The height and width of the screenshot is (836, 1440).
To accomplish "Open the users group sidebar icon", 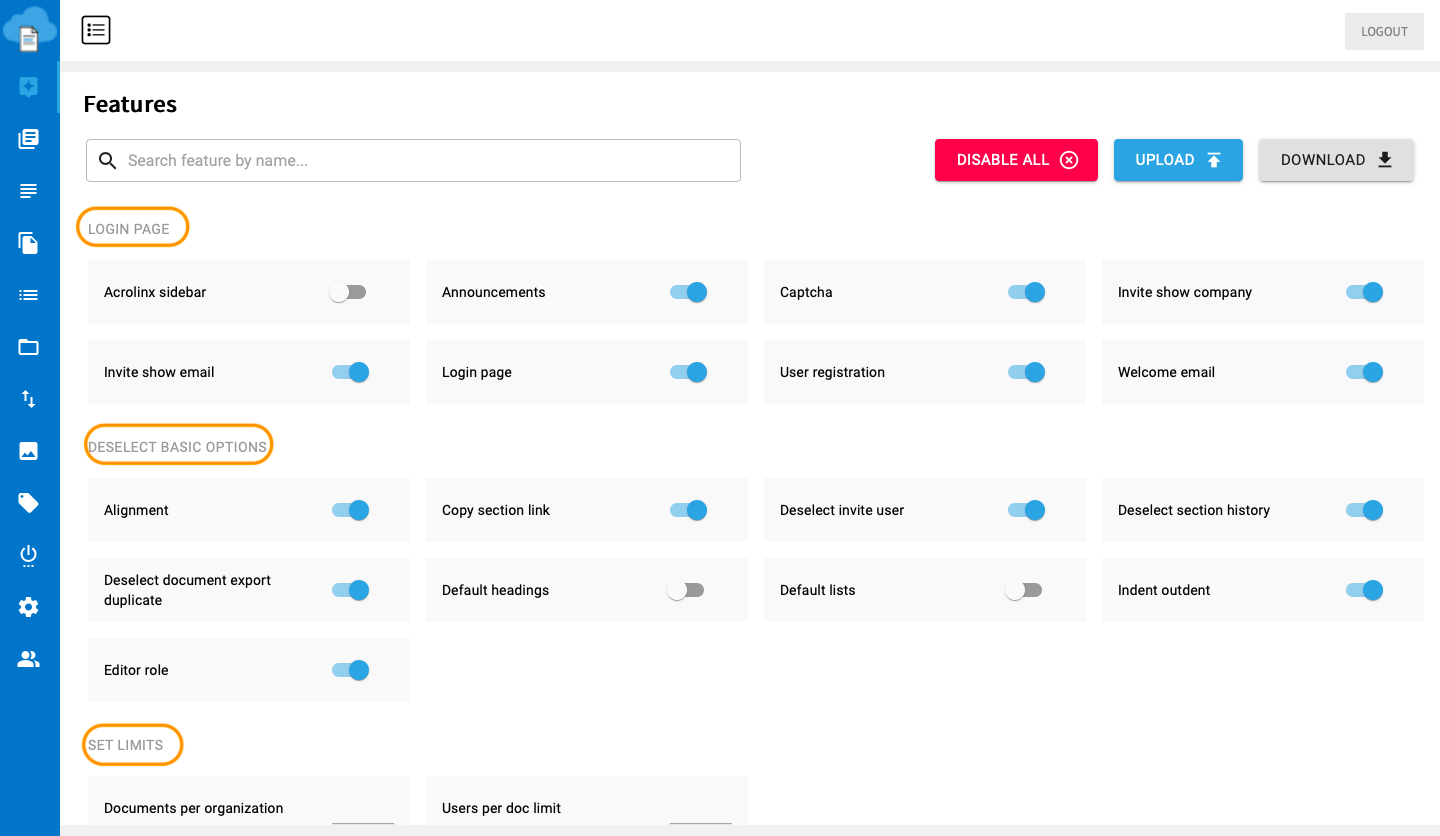I will point(29,659).
